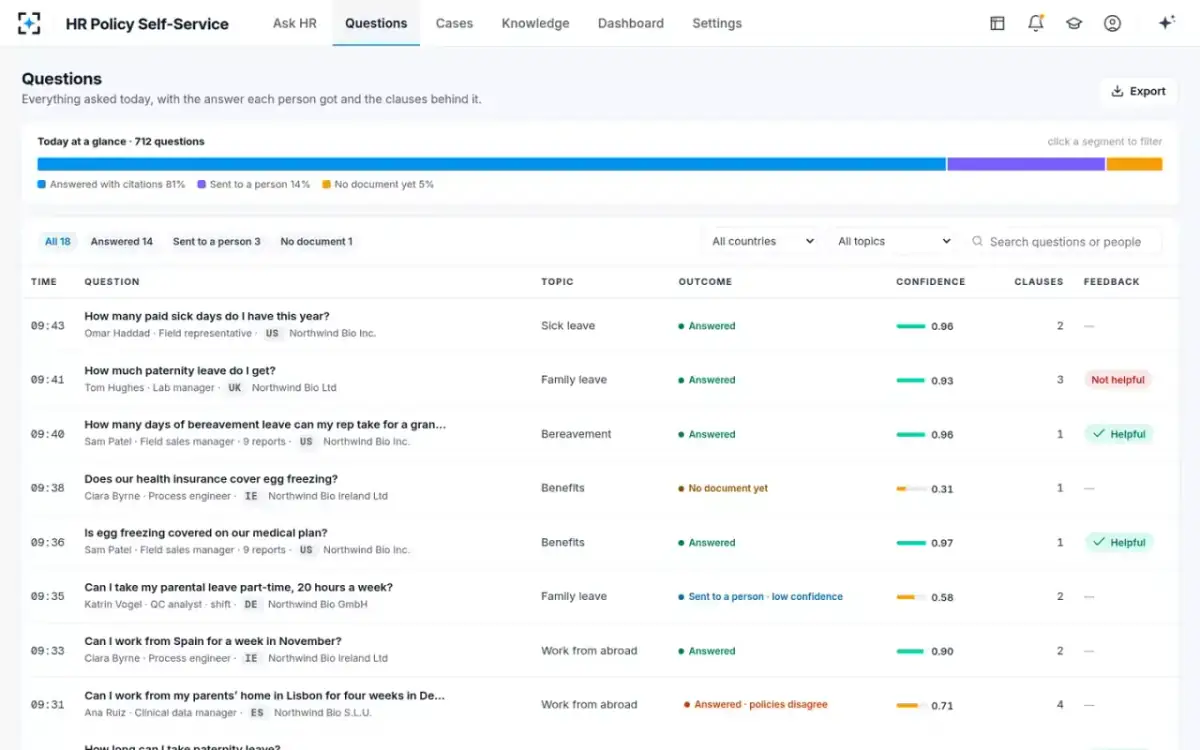
Task: Open the user profile icon
Action: click(1112, 23)
